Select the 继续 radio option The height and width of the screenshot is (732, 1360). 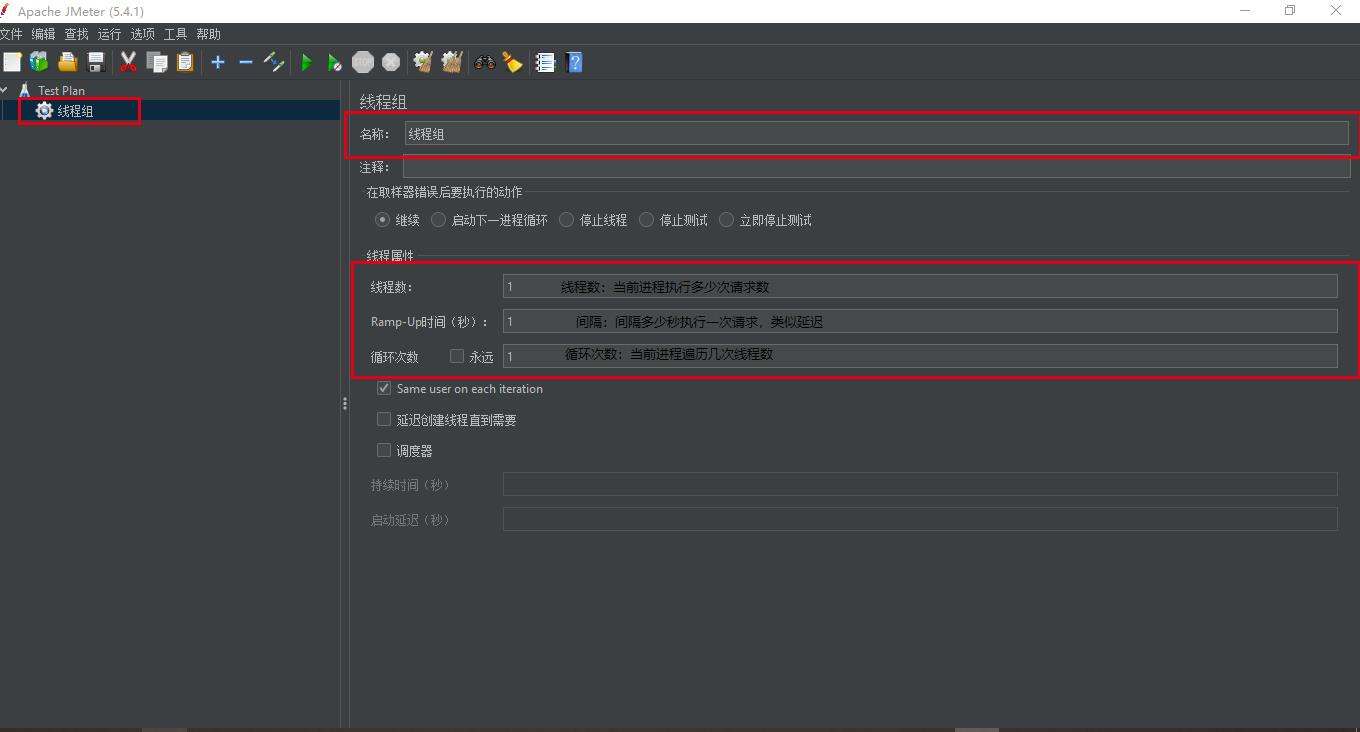coord(382,220)
